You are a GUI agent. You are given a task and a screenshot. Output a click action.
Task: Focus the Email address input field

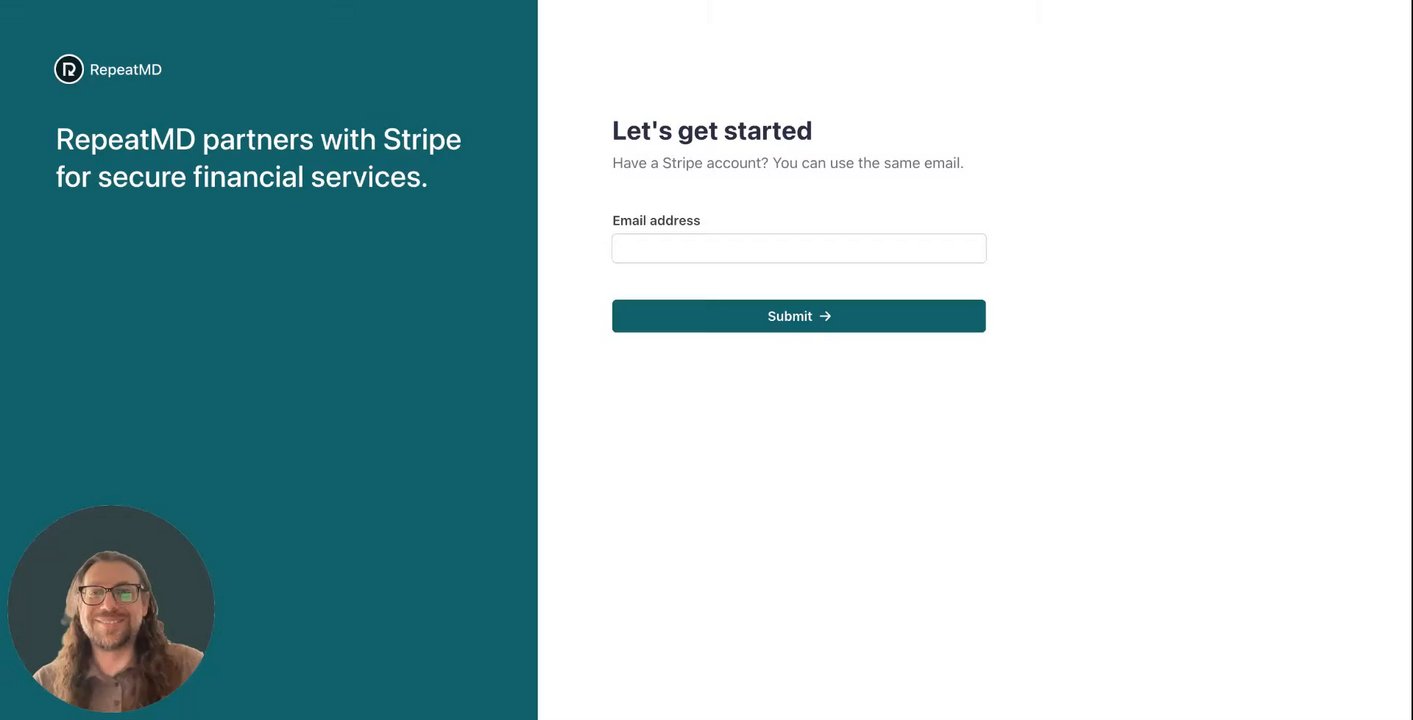click(799, 249)
